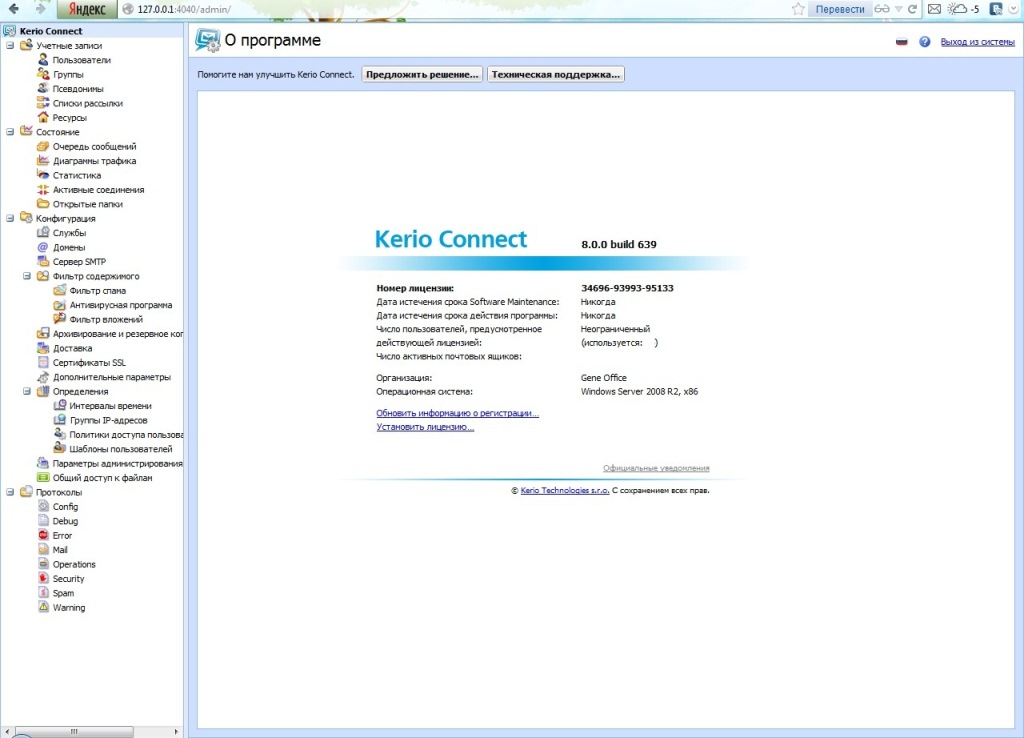Click the browser back arrow
Viewport: 1024px width, 738px height.
point(14,8)
